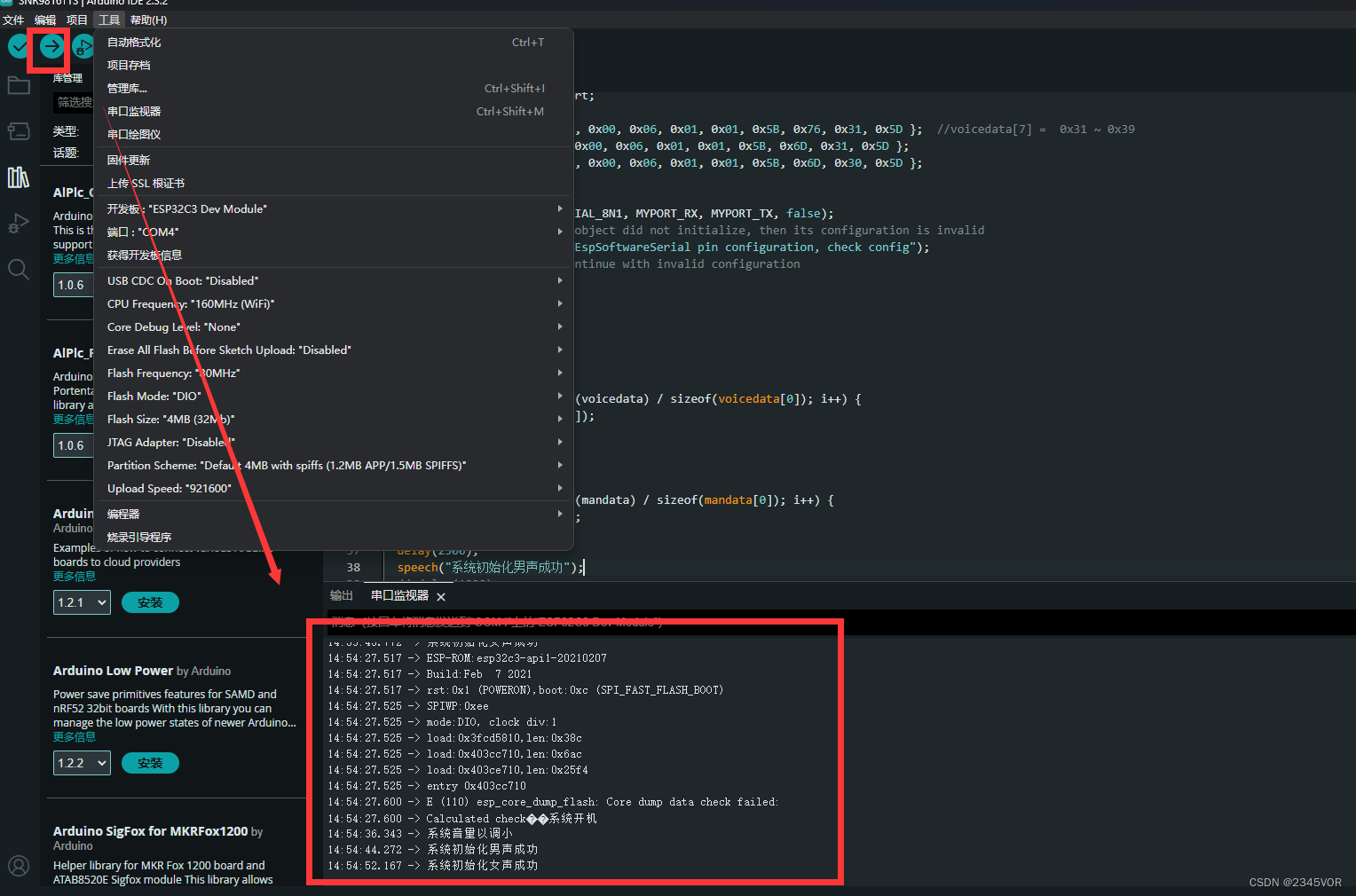Open the Search sidebar icon
This screenshot has width=1356, height=896.
19,269
